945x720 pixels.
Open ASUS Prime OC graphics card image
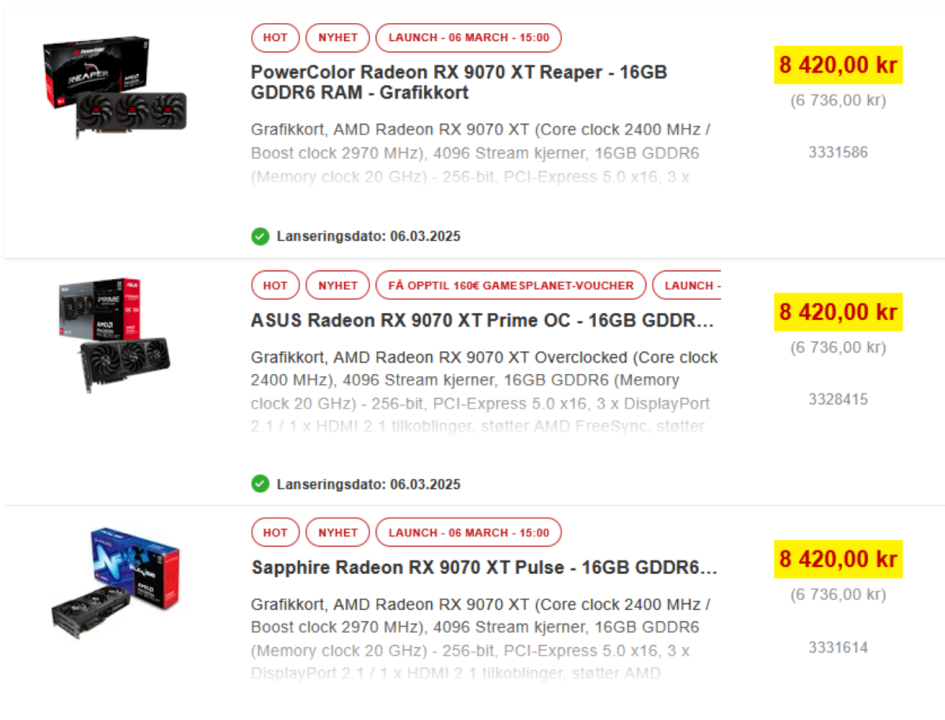pos(115,335)
